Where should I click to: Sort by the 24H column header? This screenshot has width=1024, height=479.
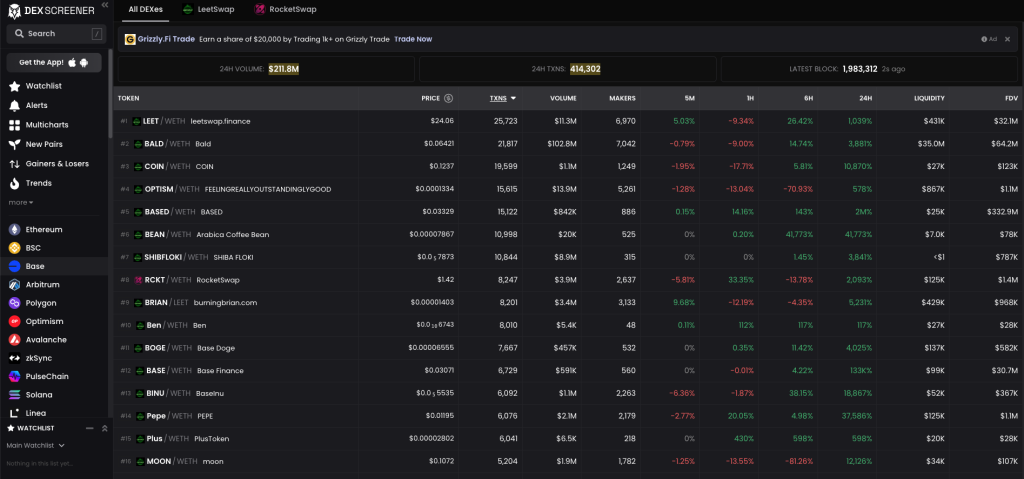(866, 98)
